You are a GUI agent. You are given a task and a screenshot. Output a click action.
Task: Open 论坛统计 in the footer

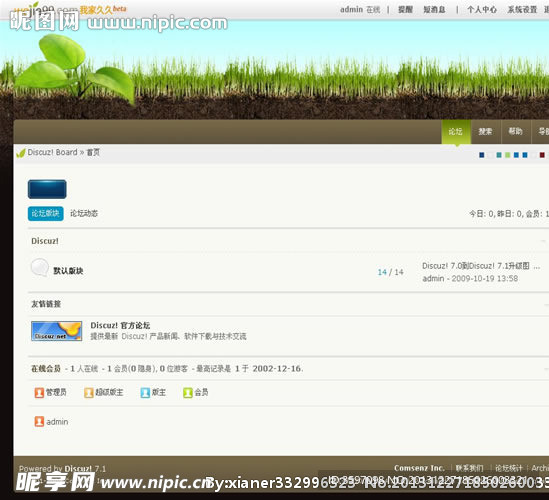click(x=509, y=468)
